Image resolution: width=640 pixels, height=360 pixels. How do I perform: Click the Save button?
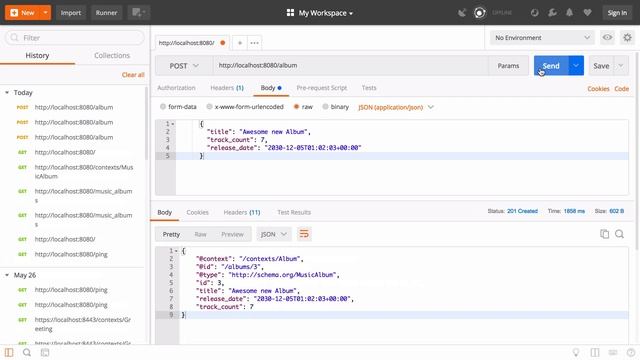coord(601,66)
